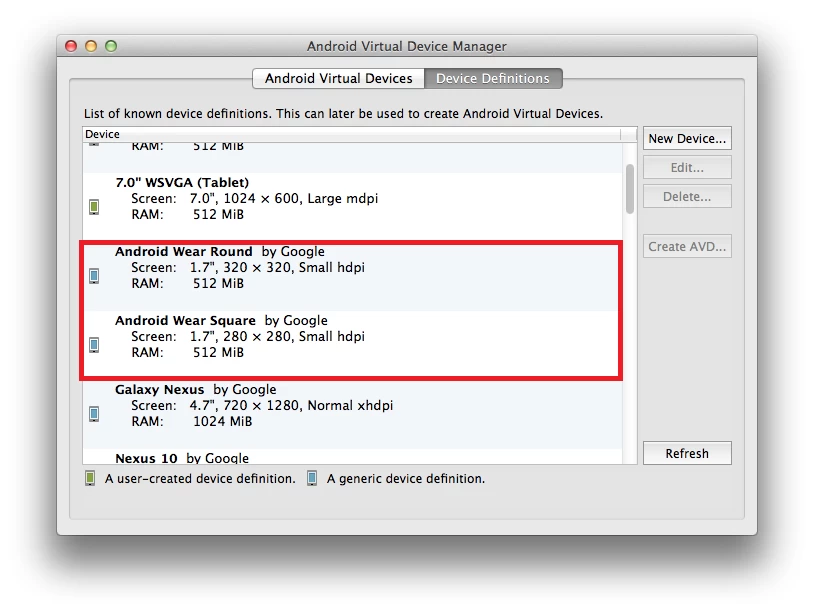Select the Nexus 10 by Google row
Viewport: 814px width, 614px height.
(x=353, y=457)
